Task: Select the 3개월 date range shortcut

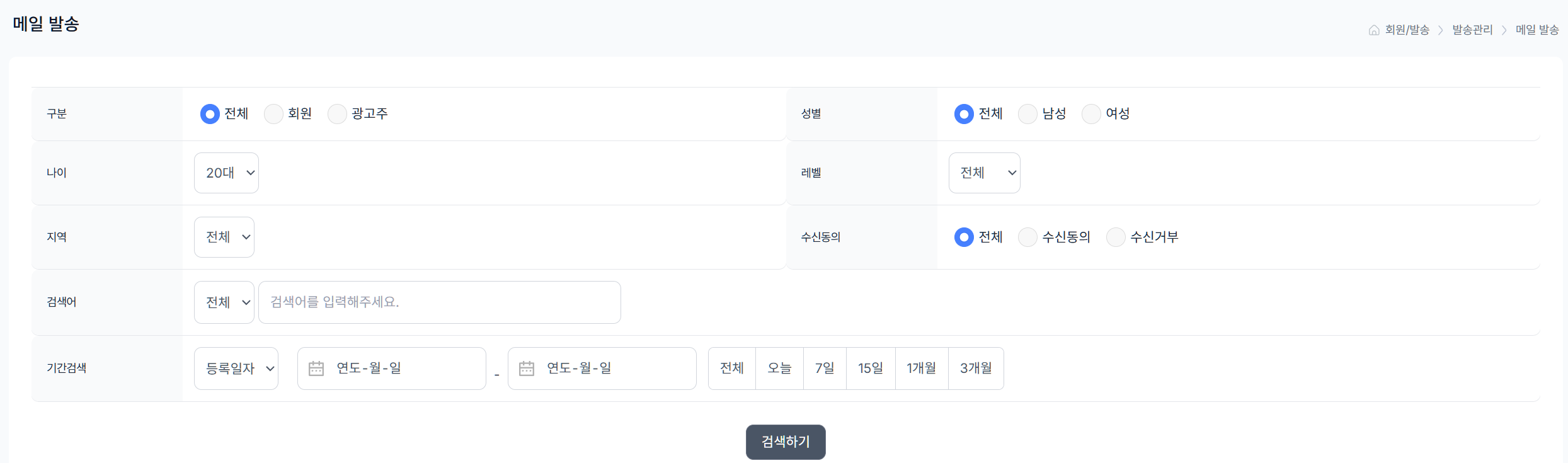Action: [x=976, y=369]
